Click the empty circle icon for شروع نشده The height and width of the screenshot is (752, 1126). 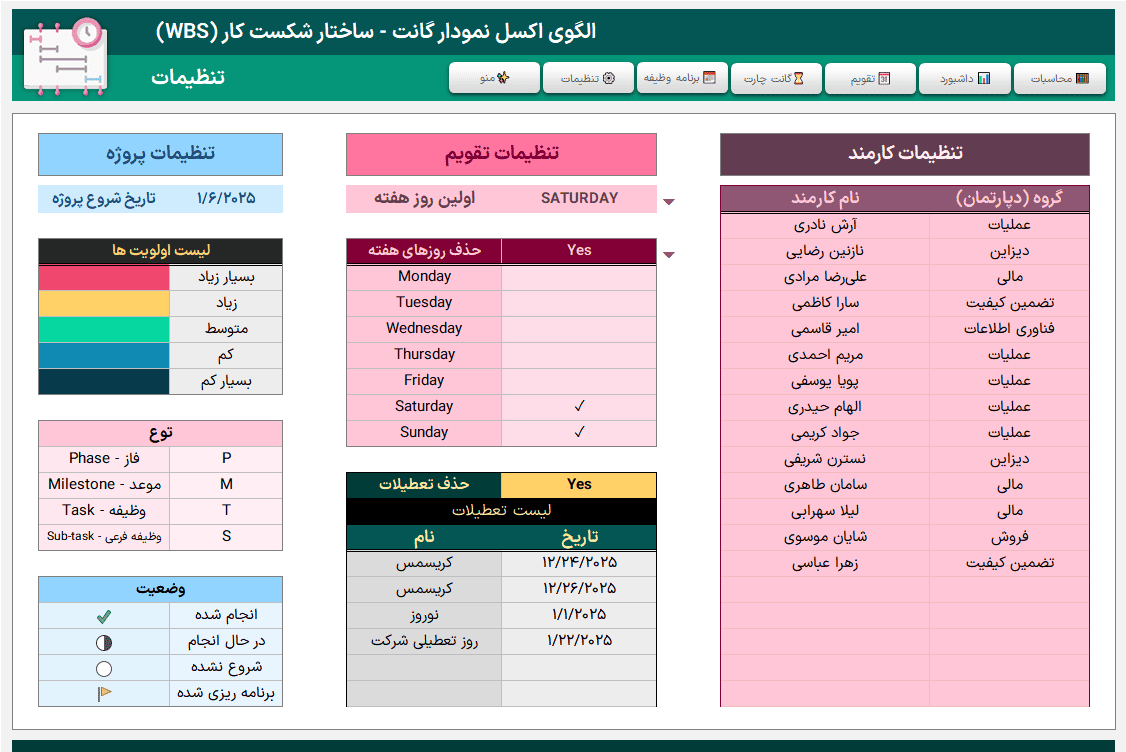pos(104,669)
